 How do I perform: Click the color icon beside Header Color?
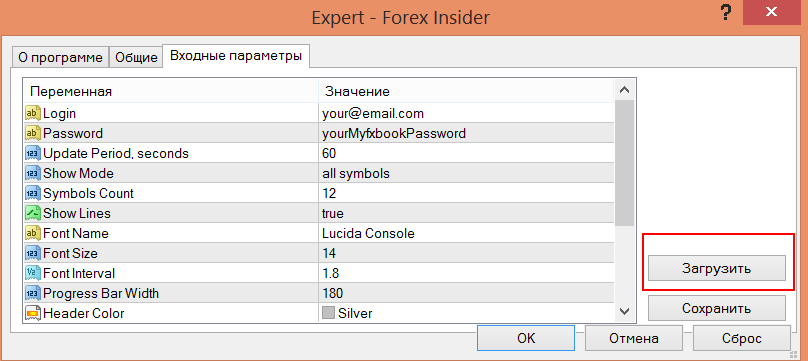(x=33, y=313)
